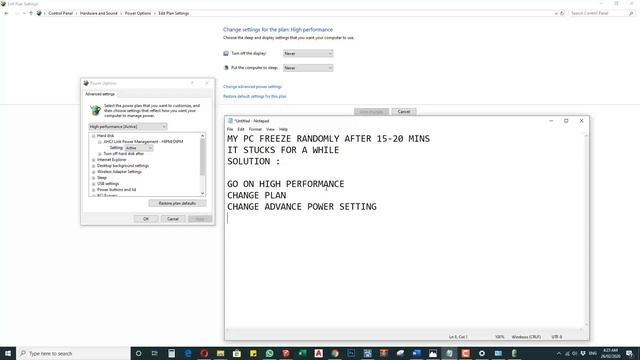Open Photos app from the taskbar
The image size is (640, 360).
tap(433, 353)
